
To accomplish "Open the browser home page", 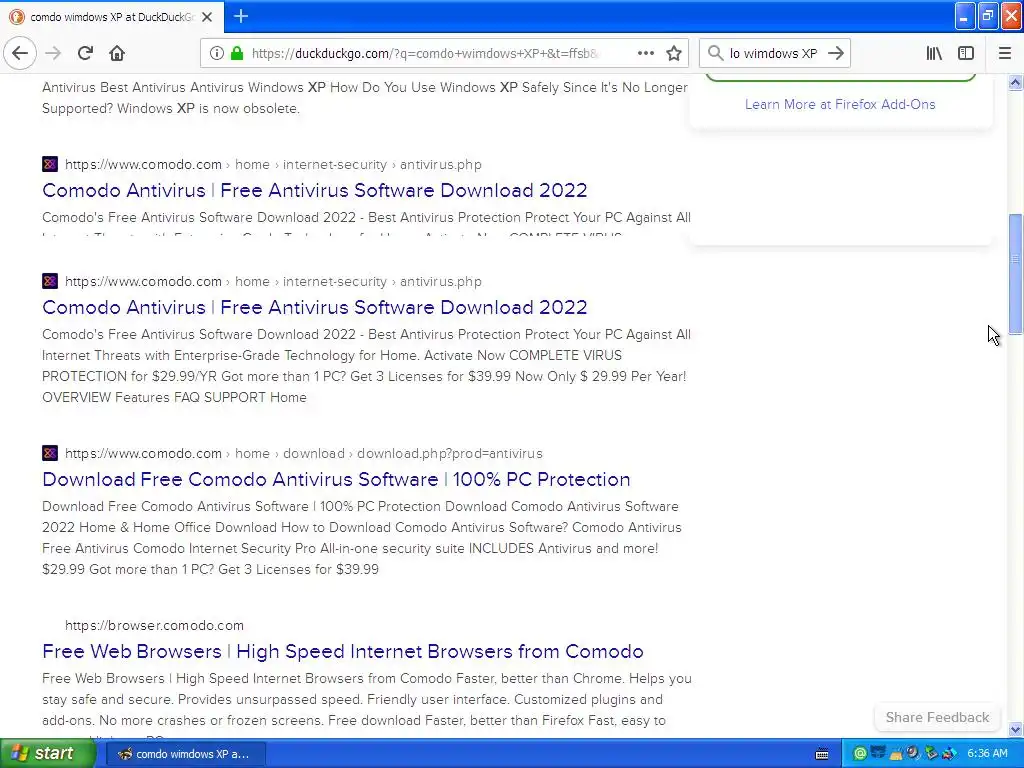I will [117, 54].
